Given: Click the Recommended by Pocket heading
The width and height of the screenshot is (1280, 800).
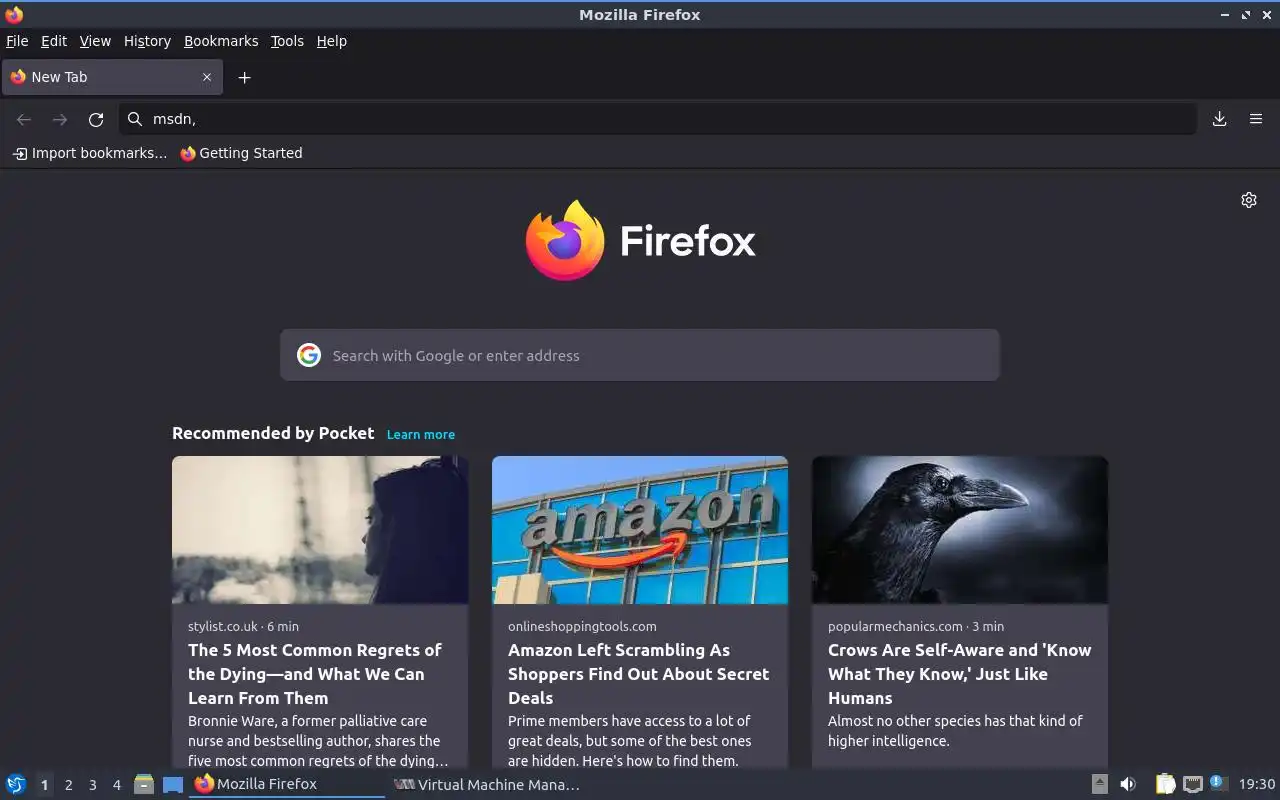Looking at the screenshot, I should coord(273,433).
